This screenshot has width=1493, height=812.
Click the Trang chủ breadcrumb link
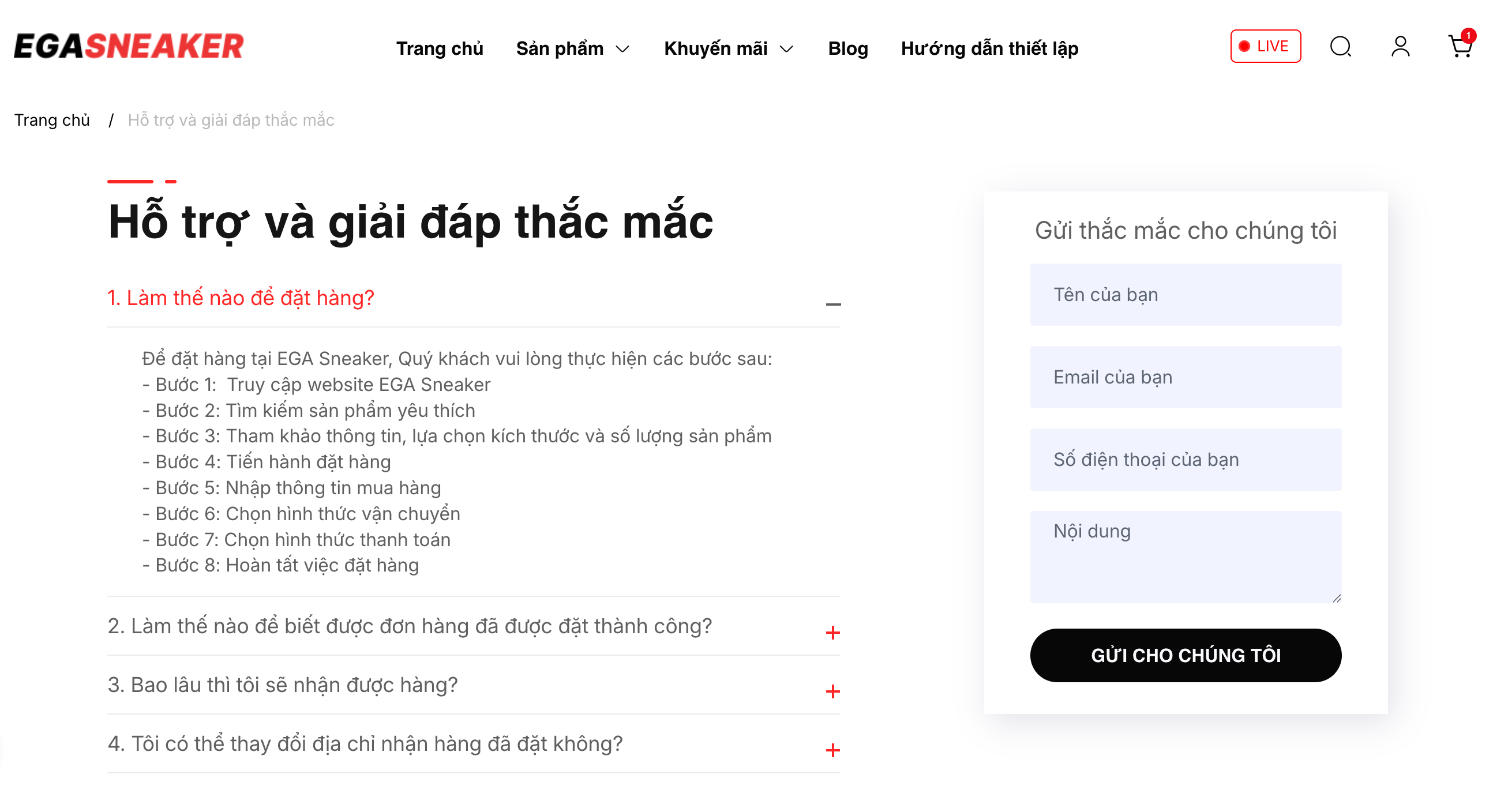coord(52,120)
